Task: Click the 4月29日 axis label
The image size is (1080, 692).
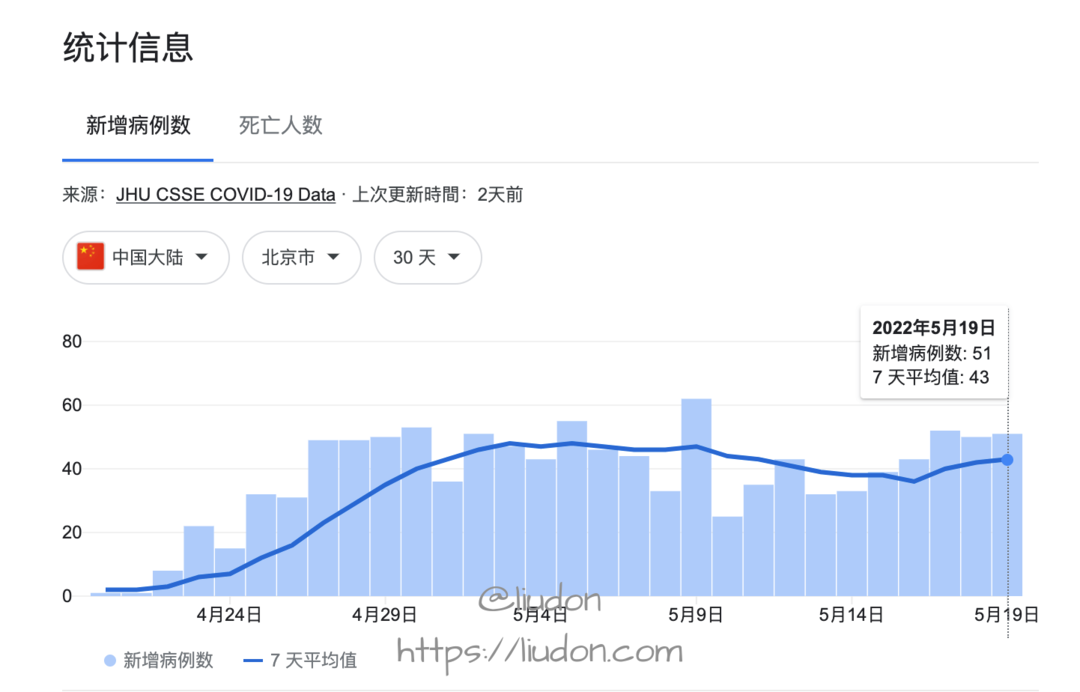Action: pos(384,615)
